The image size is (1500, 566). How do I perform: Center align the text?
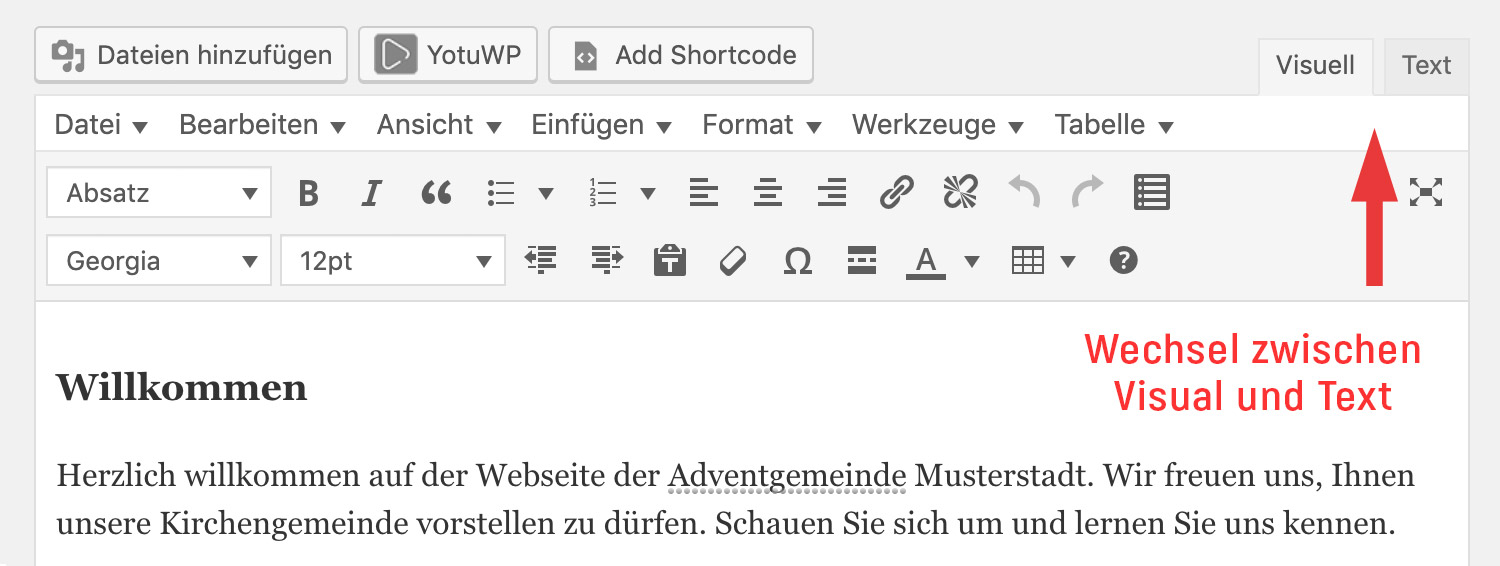pos(767,192)
